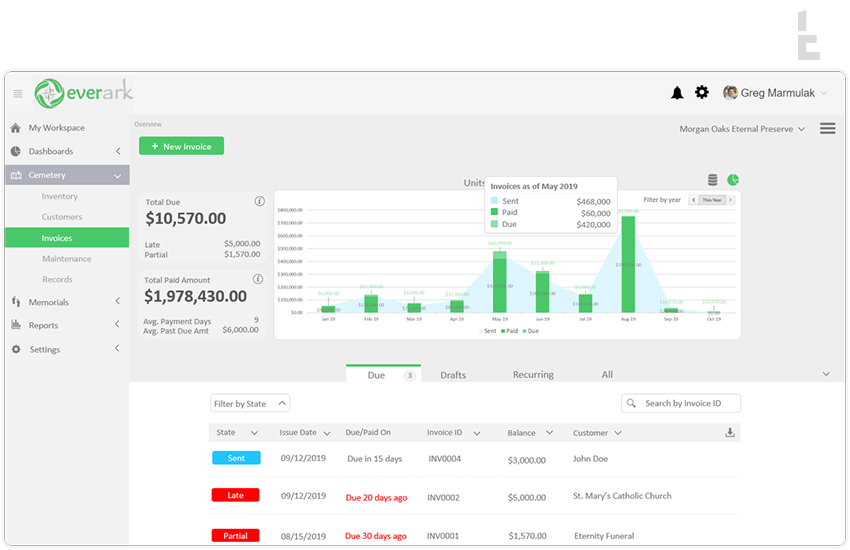Click Total Paid Amount info icon
Image resolution: width=850 pixels, height=550 pixels.
point(258,279)
